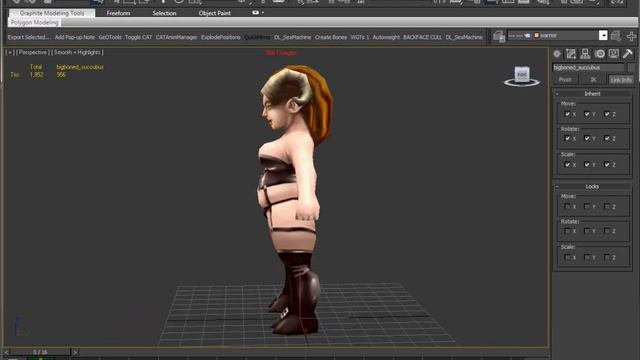Click the object color swatch beside name
Screen dimensions: 640x360
(632, 67)
